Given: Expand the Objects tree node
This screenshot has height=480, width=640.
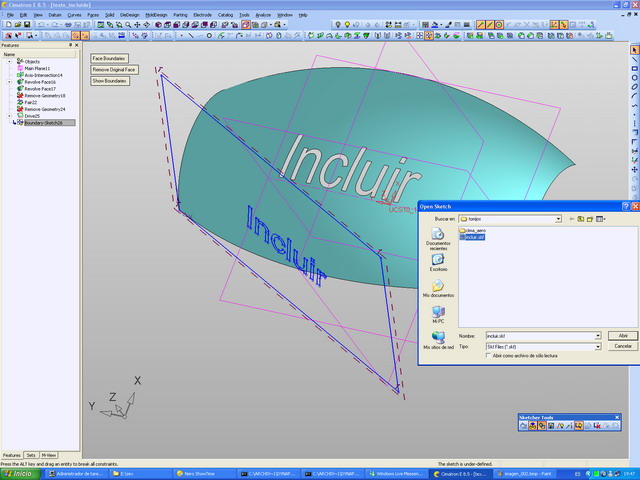Looking at the screenshot, I should pos(10,61).
